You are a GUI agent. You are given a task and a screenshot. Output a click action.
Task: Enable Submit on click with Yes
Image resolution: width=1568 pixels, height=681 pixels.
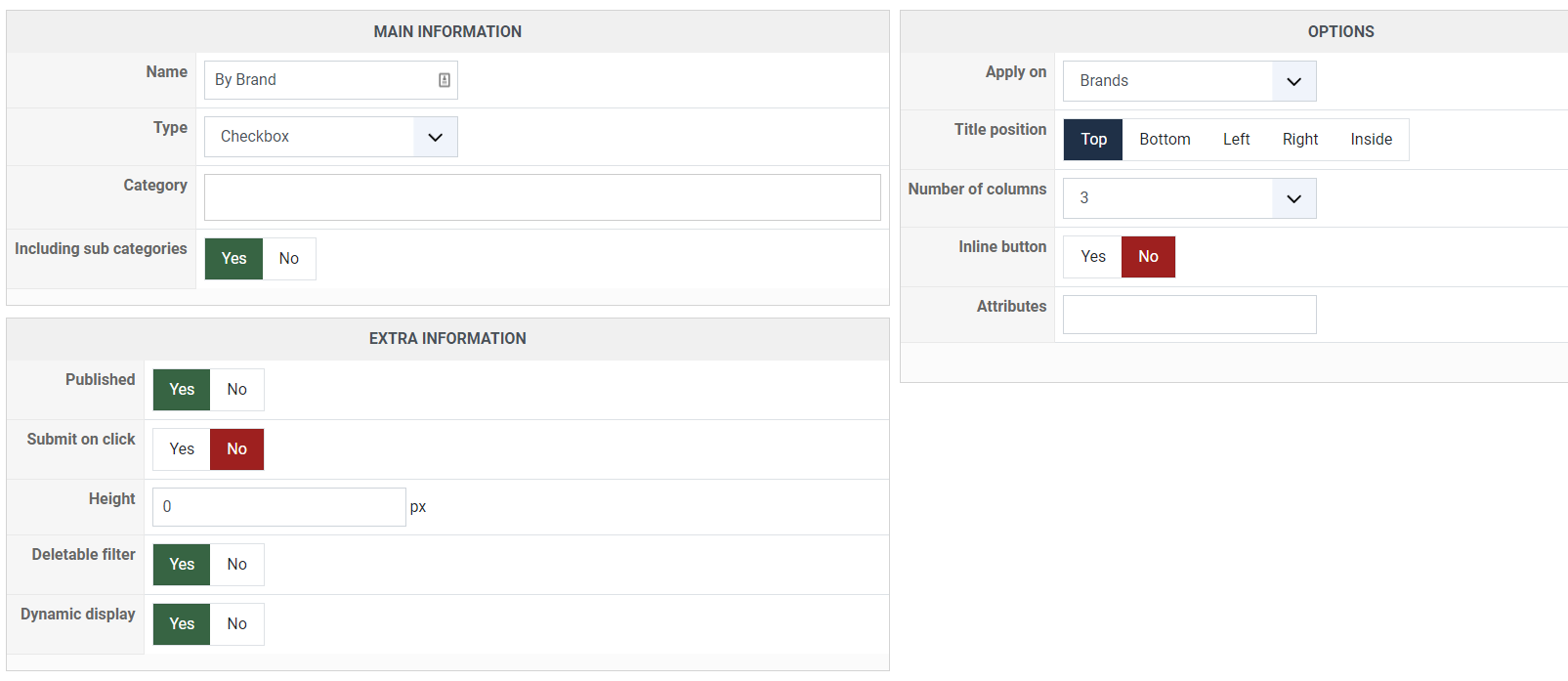pyautogui.click(x=182, y=449)
